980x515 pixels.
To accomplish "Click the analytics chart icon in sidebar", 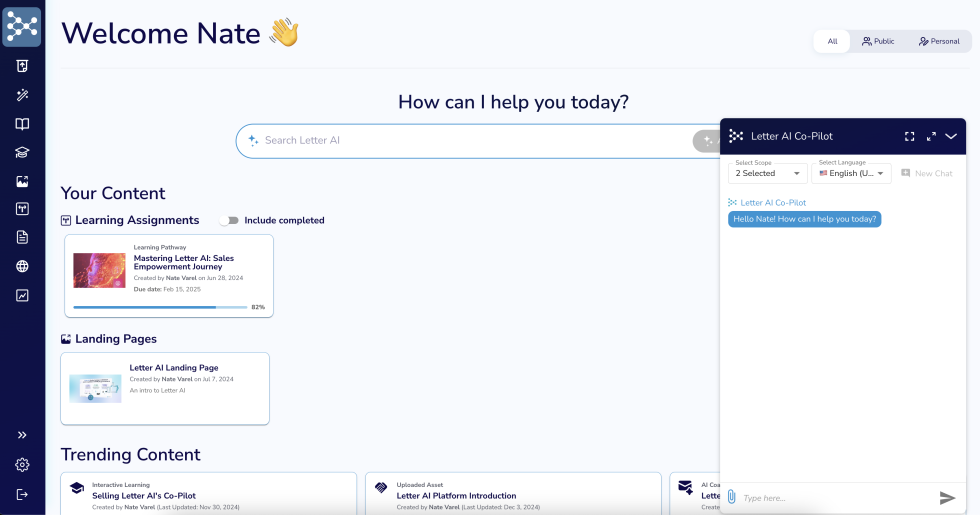I will point(22,295).
